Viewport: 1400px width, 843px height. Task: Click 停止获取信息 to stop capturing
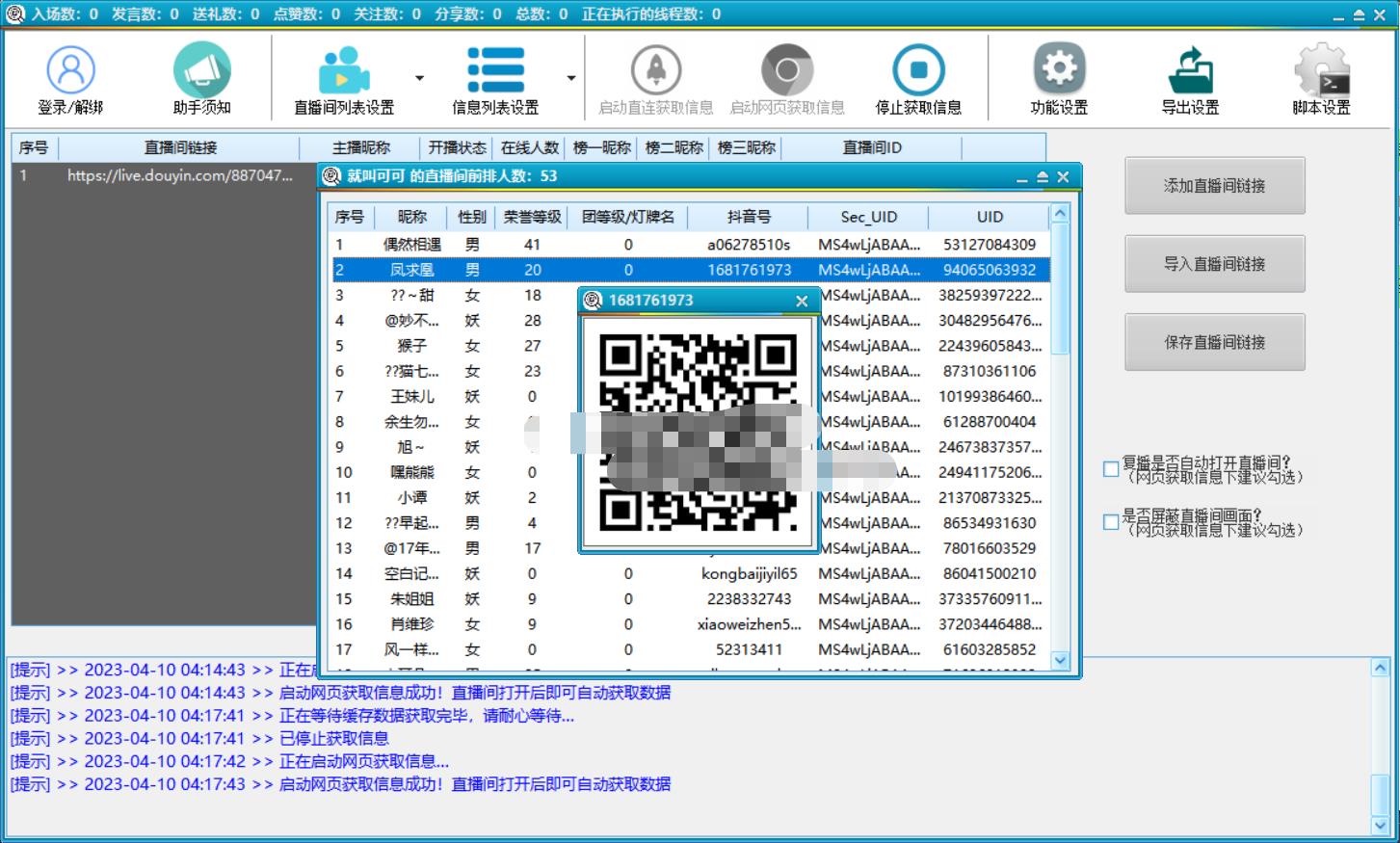tap(918, 77)
